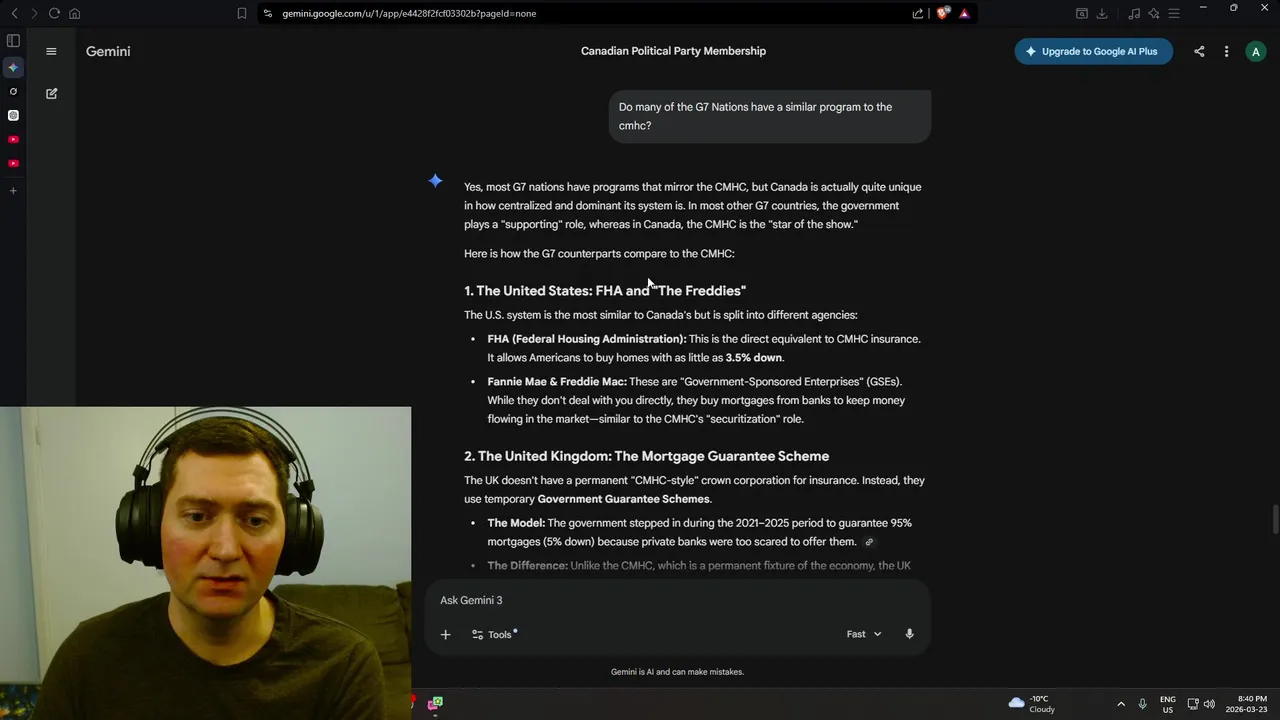Viewport: 1280px width, 720px height.
Task: Open the media control music note icon
Action: [1133, 13]
